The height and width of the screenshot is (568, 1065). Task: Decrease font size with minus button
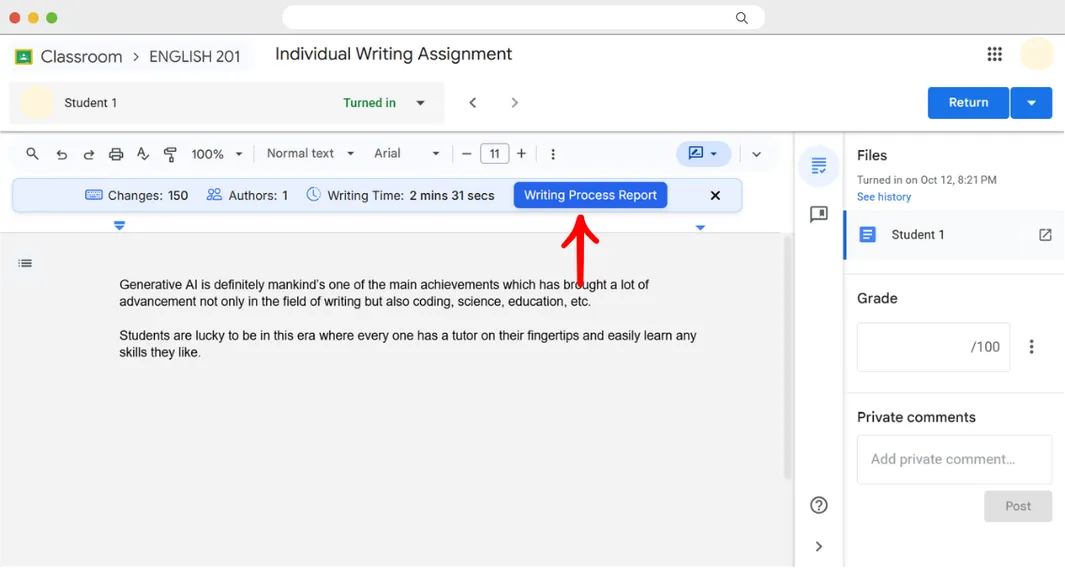point(467,154)
